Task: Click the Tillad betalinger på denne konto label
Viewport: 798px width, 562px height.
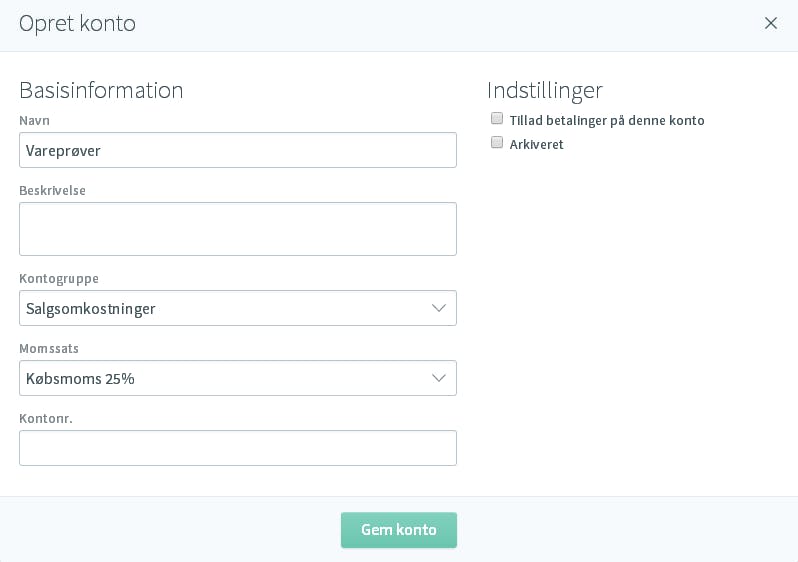Action: [x=607, y=121]
